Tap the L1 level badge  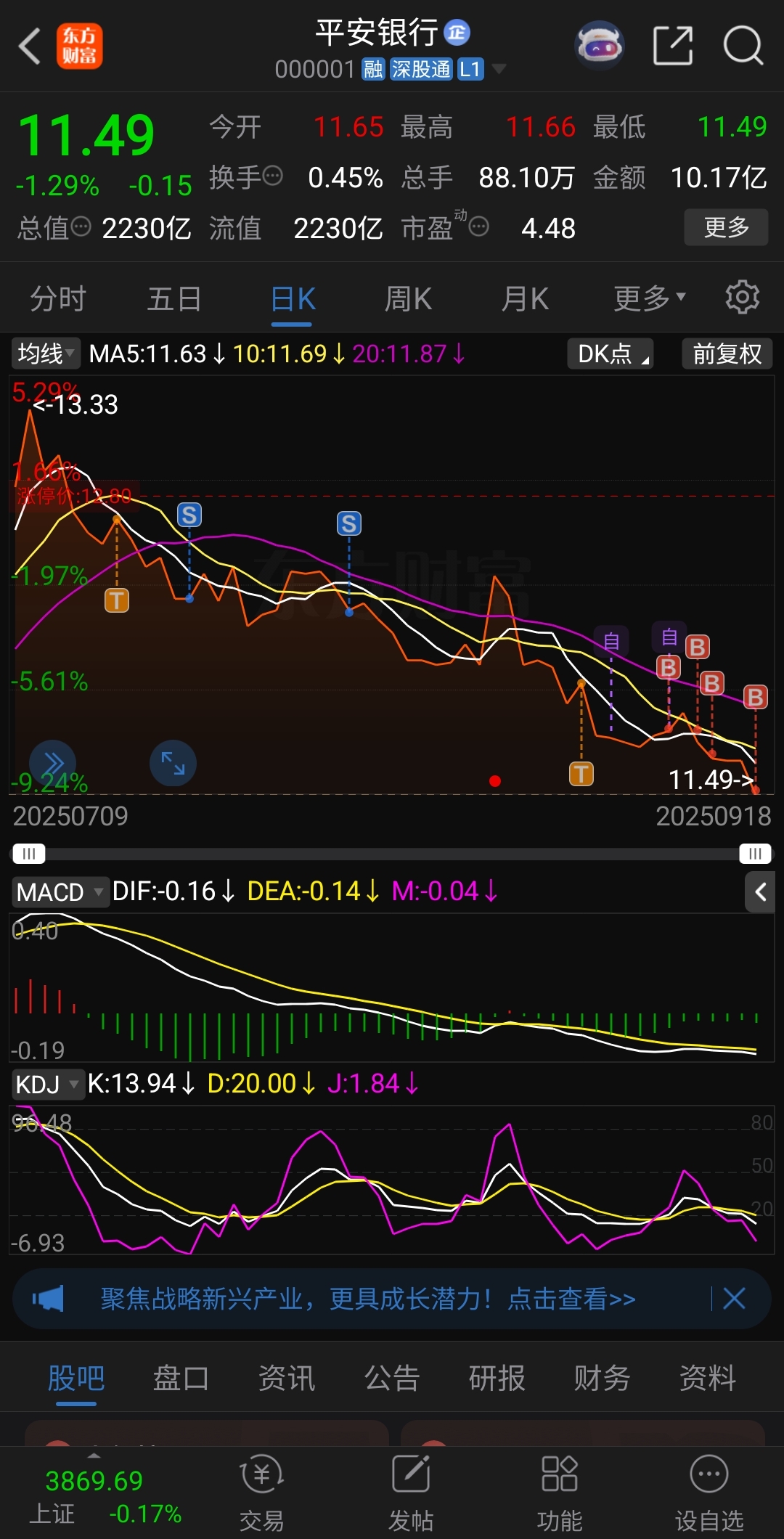click(x=470, y=70)
